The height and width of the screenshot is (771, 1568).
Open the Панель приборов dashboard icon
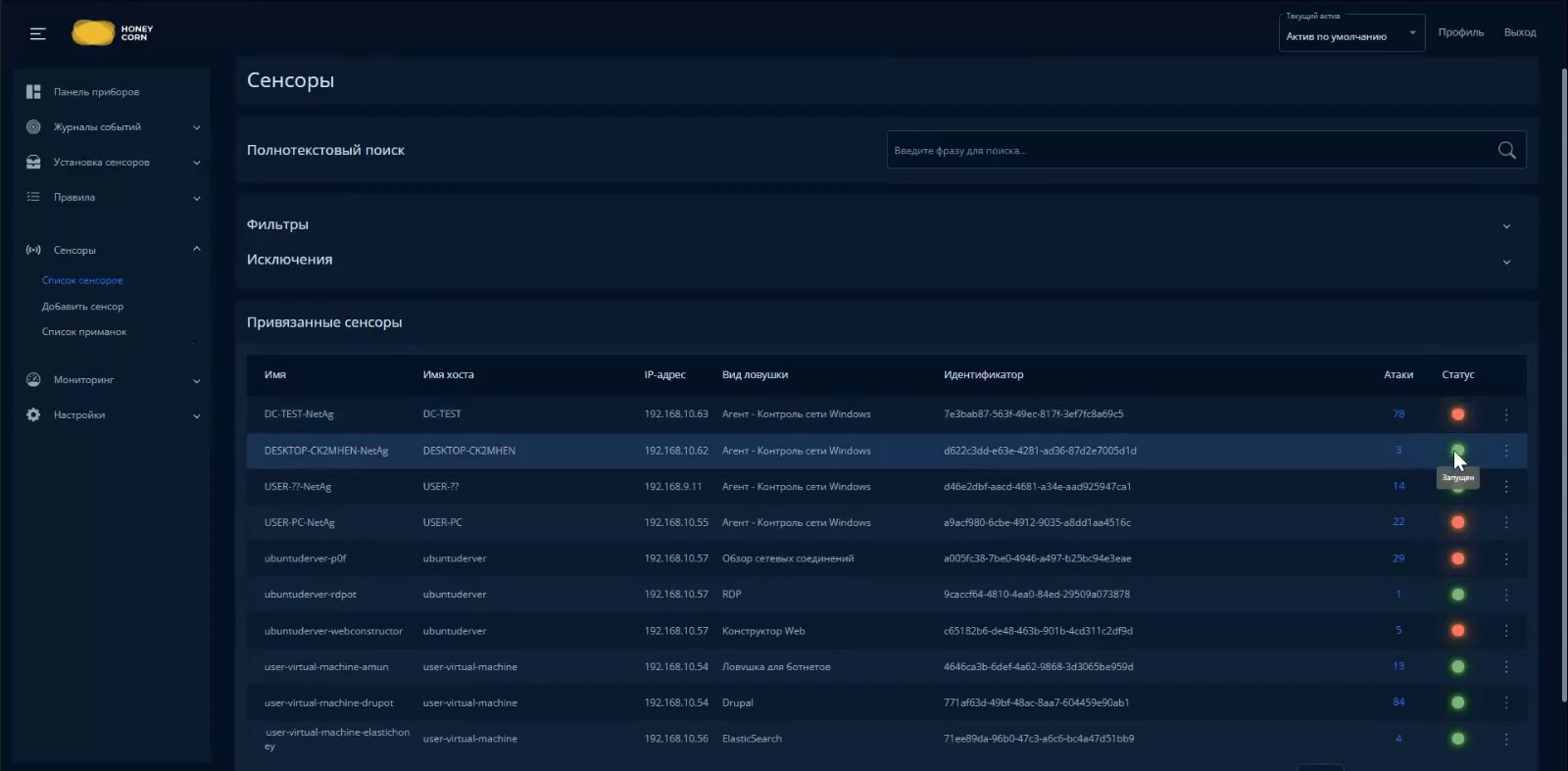click(33, 92)
